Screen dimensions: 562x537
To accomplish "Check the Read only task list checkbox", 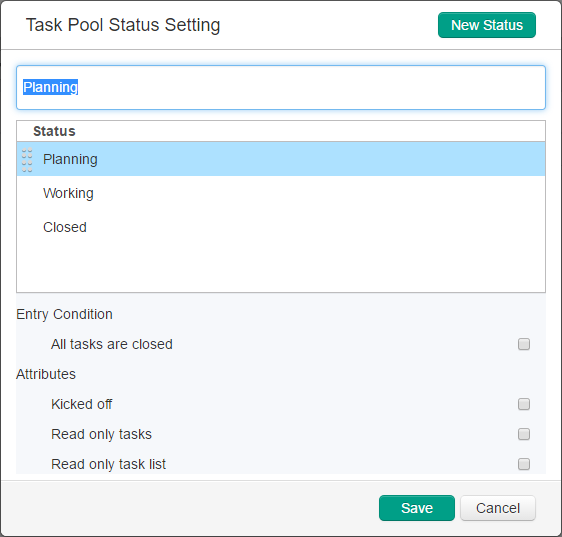I will tap(524, 464).
